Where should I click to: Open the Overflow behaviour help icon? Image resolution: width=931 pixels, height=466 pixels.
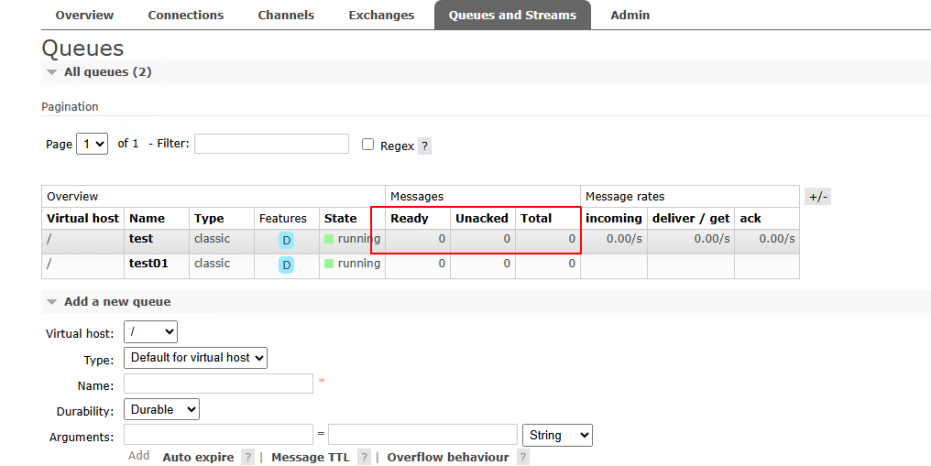tap(522, 457)
